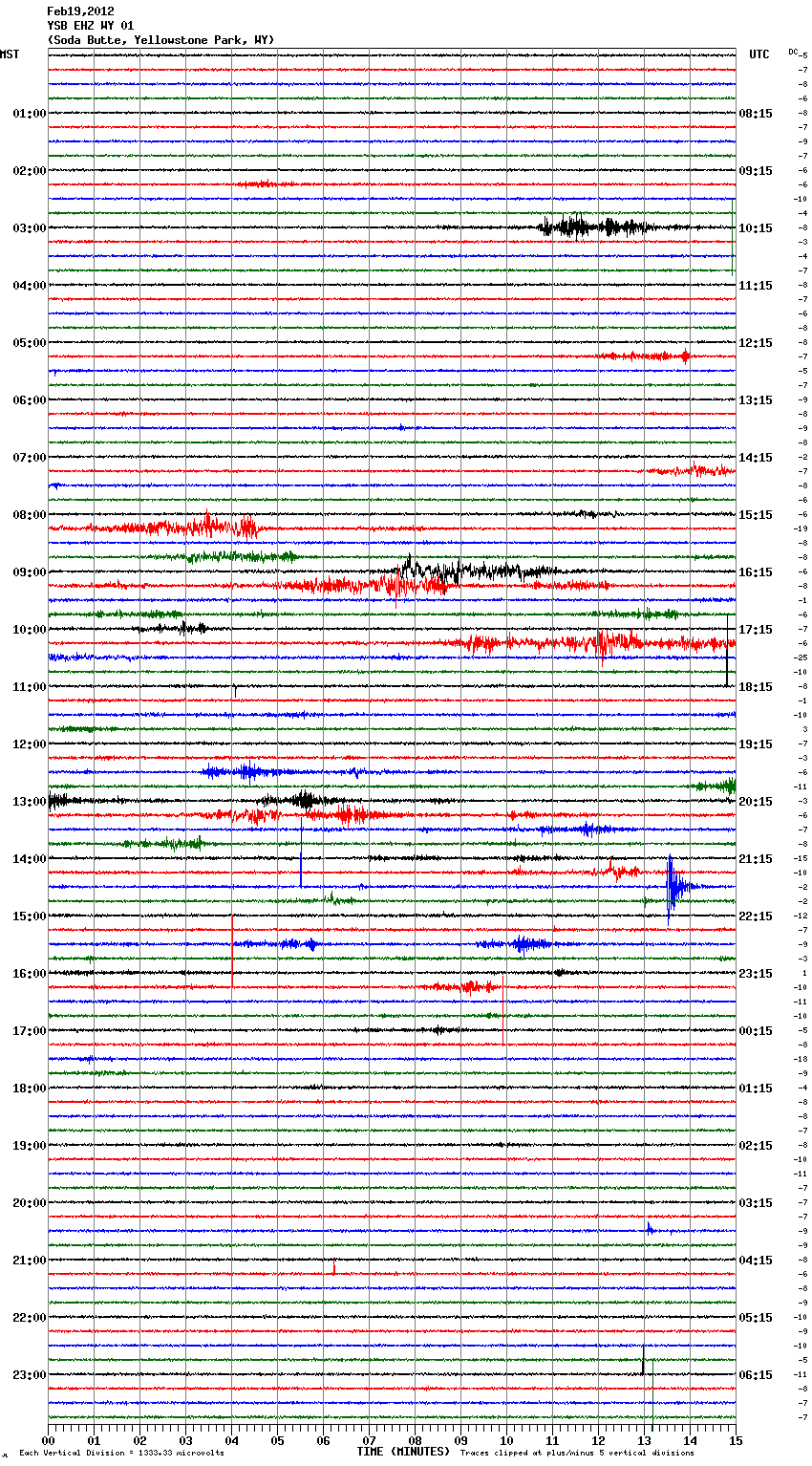Select the '10:00' MST hour label
The image size is (812, 1466).
click(30, 630)
